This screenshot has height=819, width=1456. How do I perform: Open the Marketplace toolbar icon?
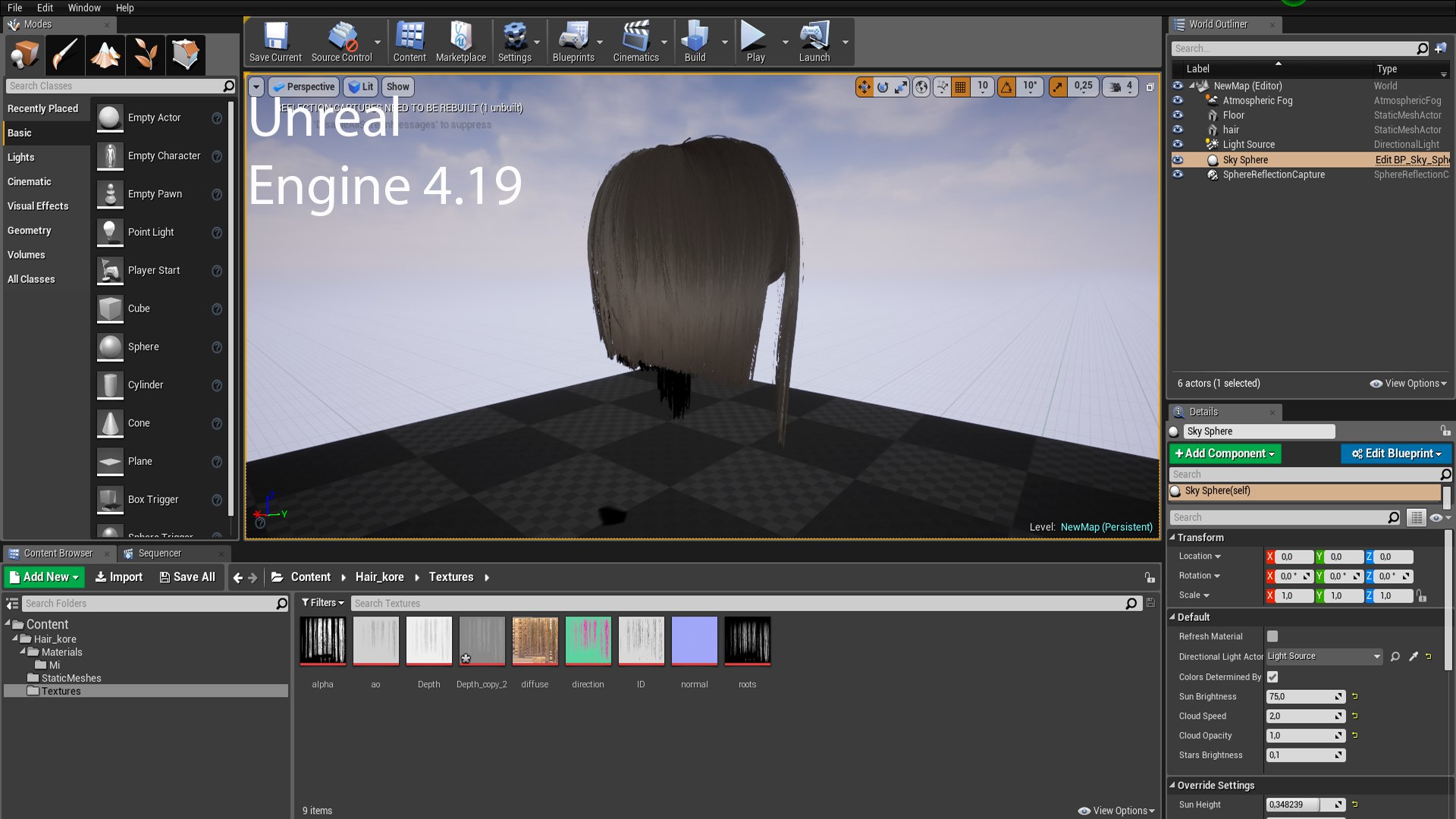461,42
